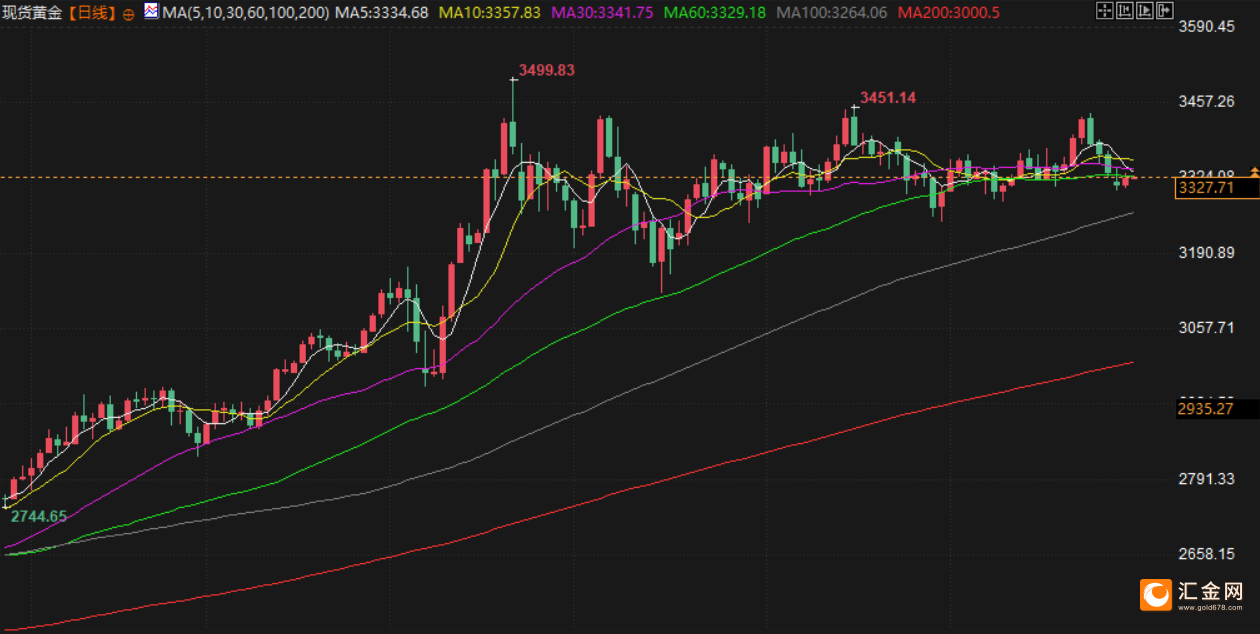Click the 2791.33 price axis label

(1206, 479)
